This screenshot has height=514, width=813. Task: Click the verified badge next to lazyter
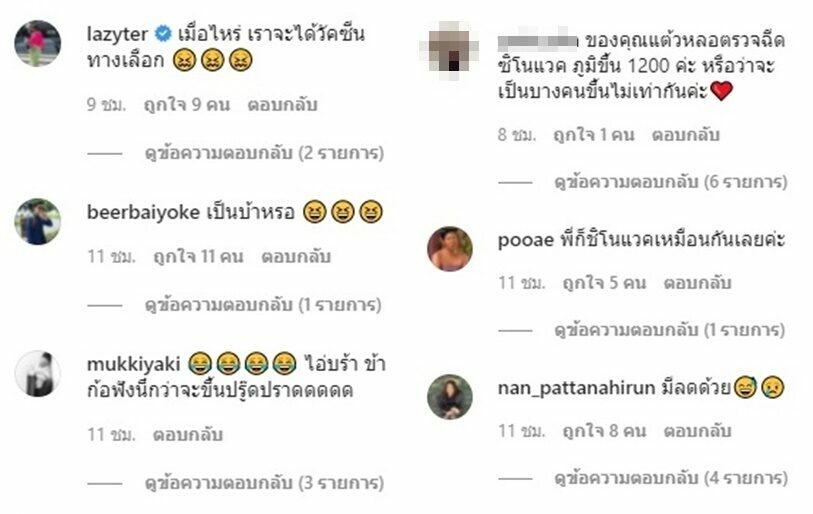(163, 34)
